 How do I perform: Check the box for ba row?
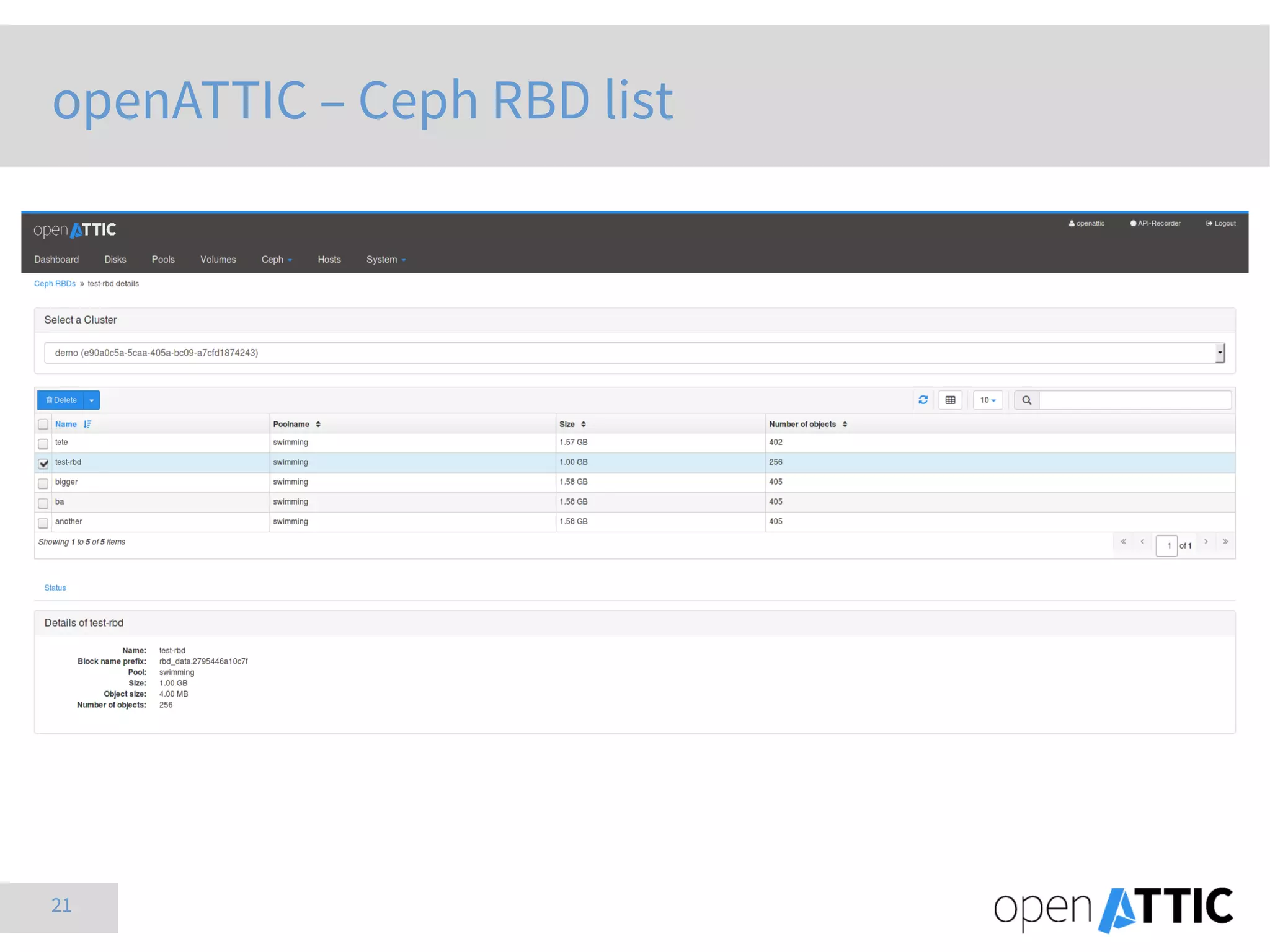43,503
